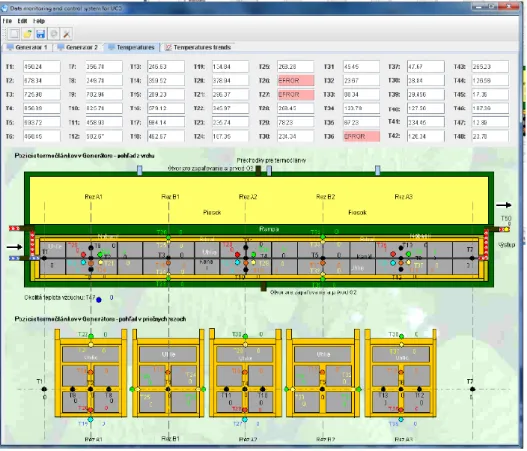Select the T39 temperature value field
The image size is (527, 451).
click(426, 94)
